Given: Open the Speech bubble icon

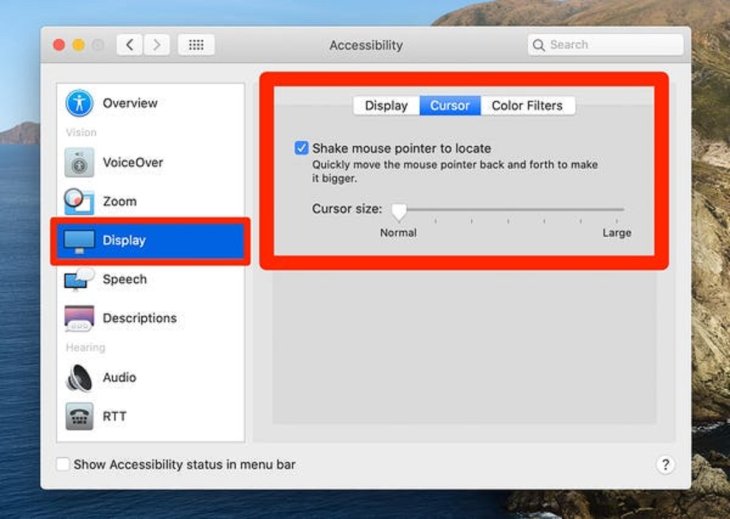Looking at the screenshot, I should pyautogui.click(x=79, y=279).
